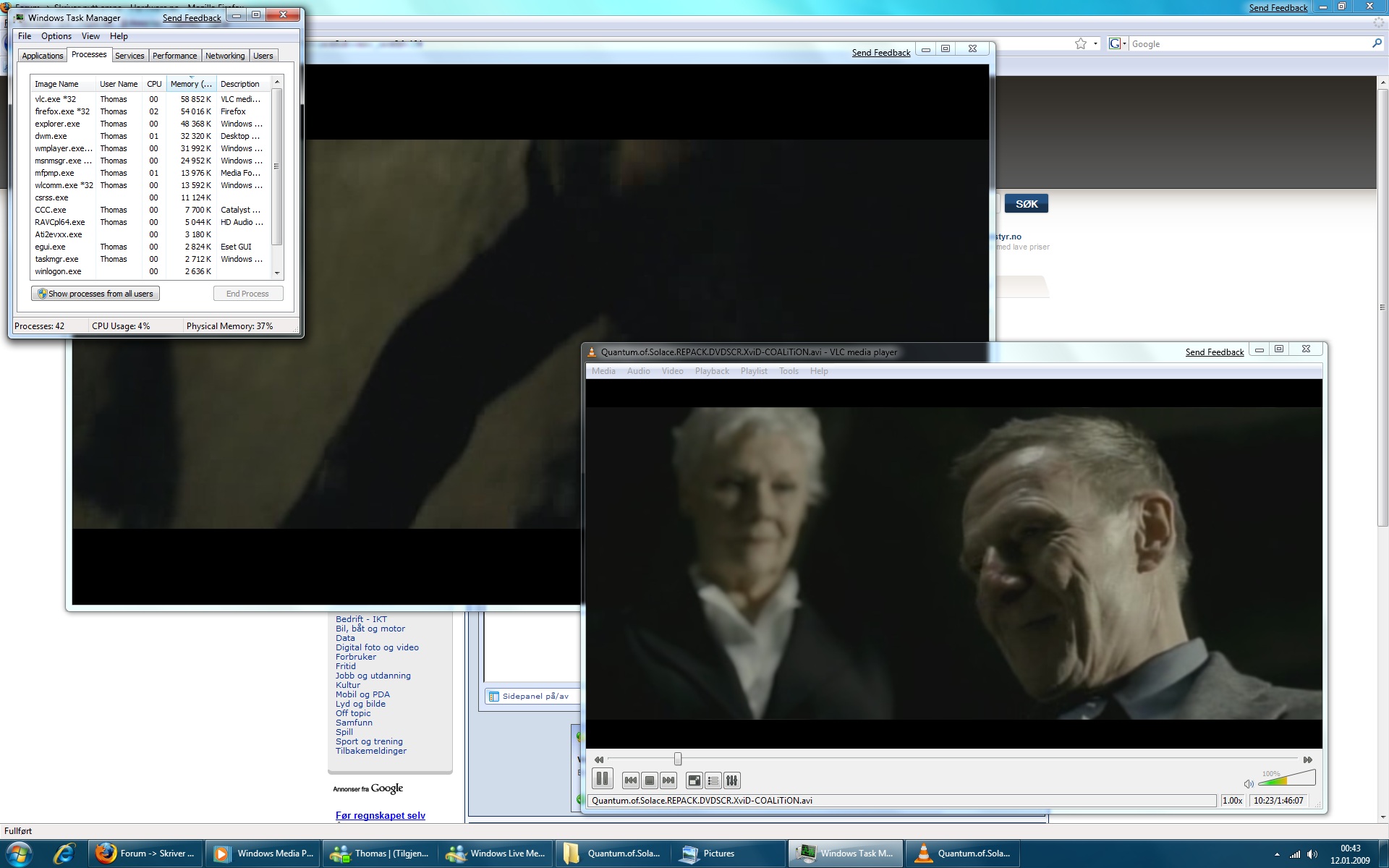Open Task Manager Options menu
The image size is (1389, 868).
(56, 36)
